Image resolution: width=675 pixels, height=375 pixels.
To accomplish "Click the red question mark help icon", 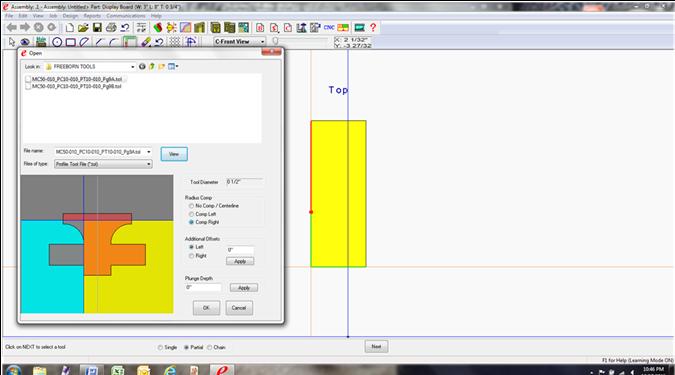I will (x=373, y=28).
